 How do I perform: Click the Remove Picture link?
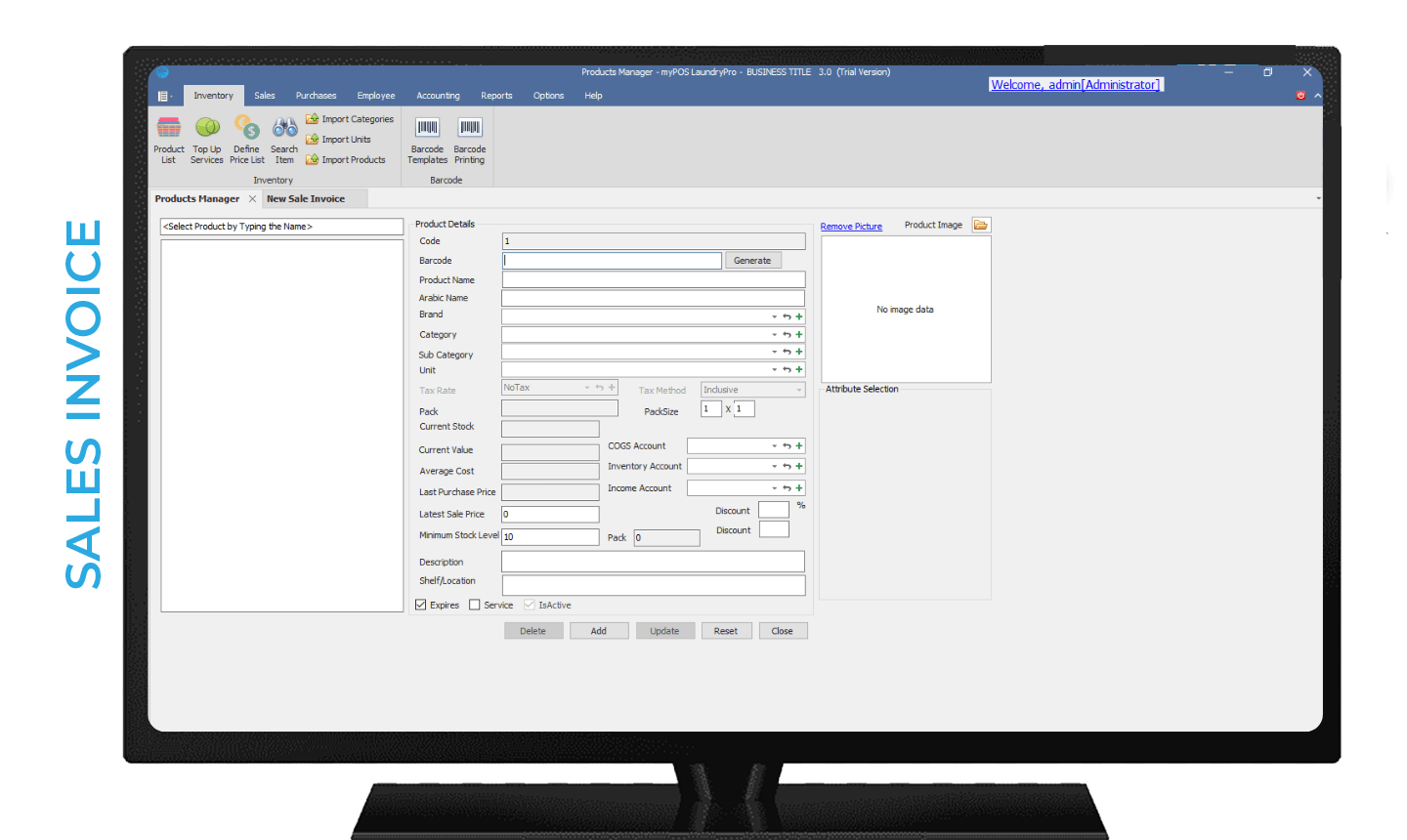[850, 226]
